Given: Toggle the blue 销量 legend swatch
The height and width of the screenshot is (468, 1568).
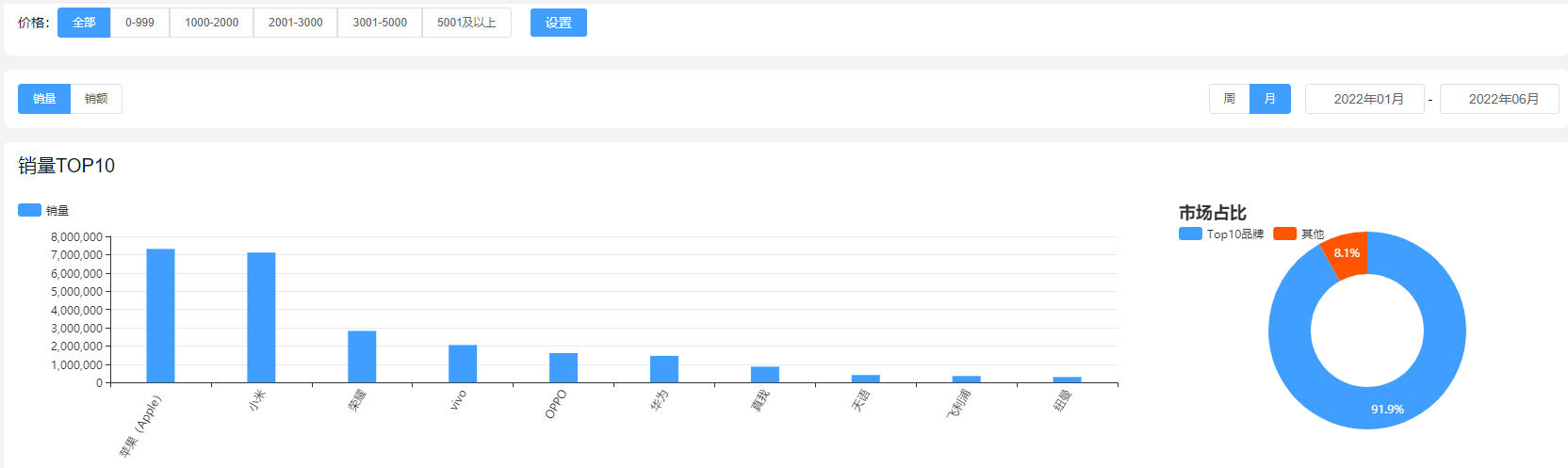Looking at the screenshot, I should [x=30, y=210].
